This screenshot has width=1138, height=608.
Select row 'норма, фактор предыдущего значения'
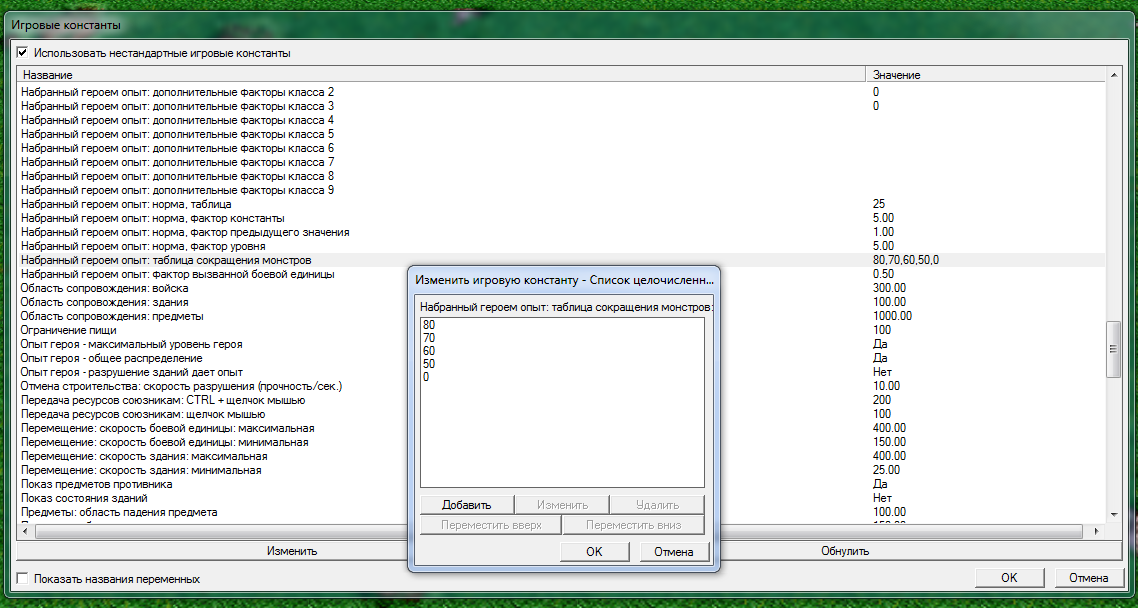[561, 232]
